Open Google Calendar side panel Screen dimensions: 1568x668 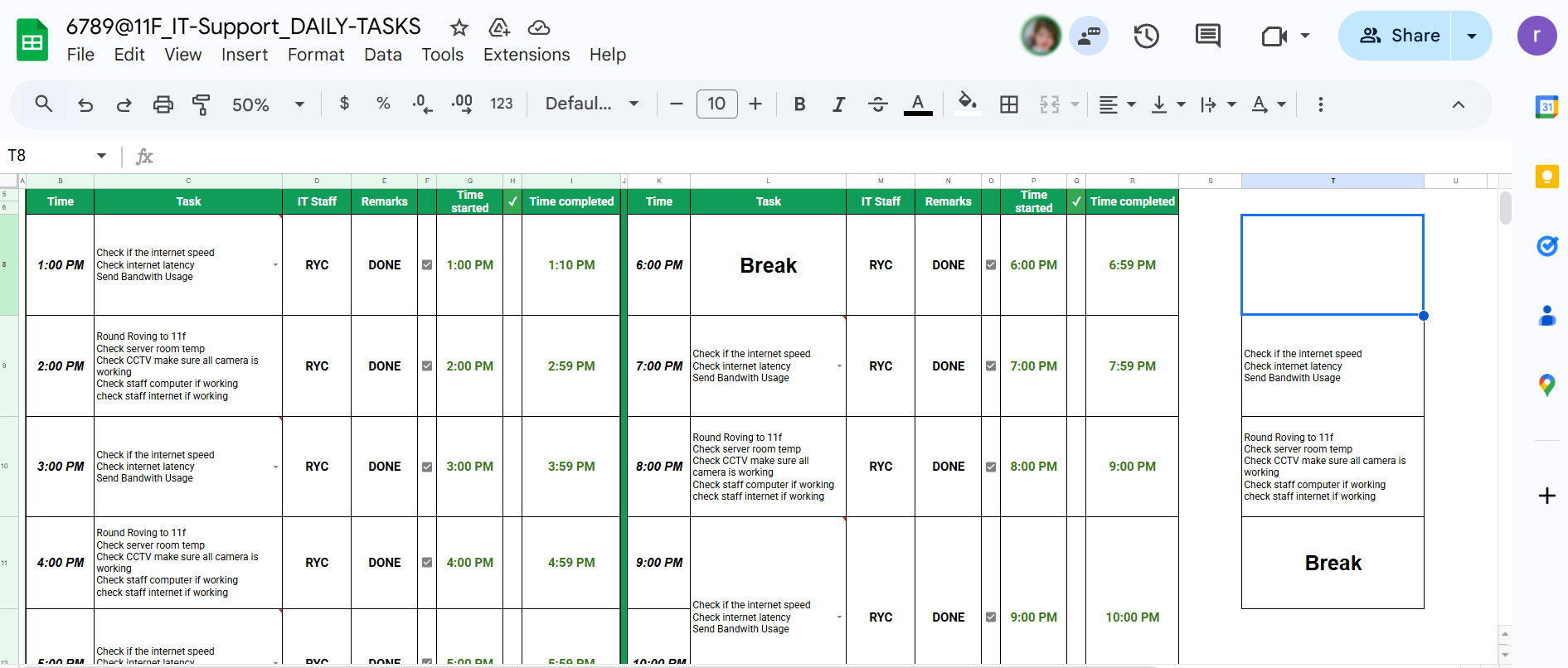click(x=1546, y=107)
